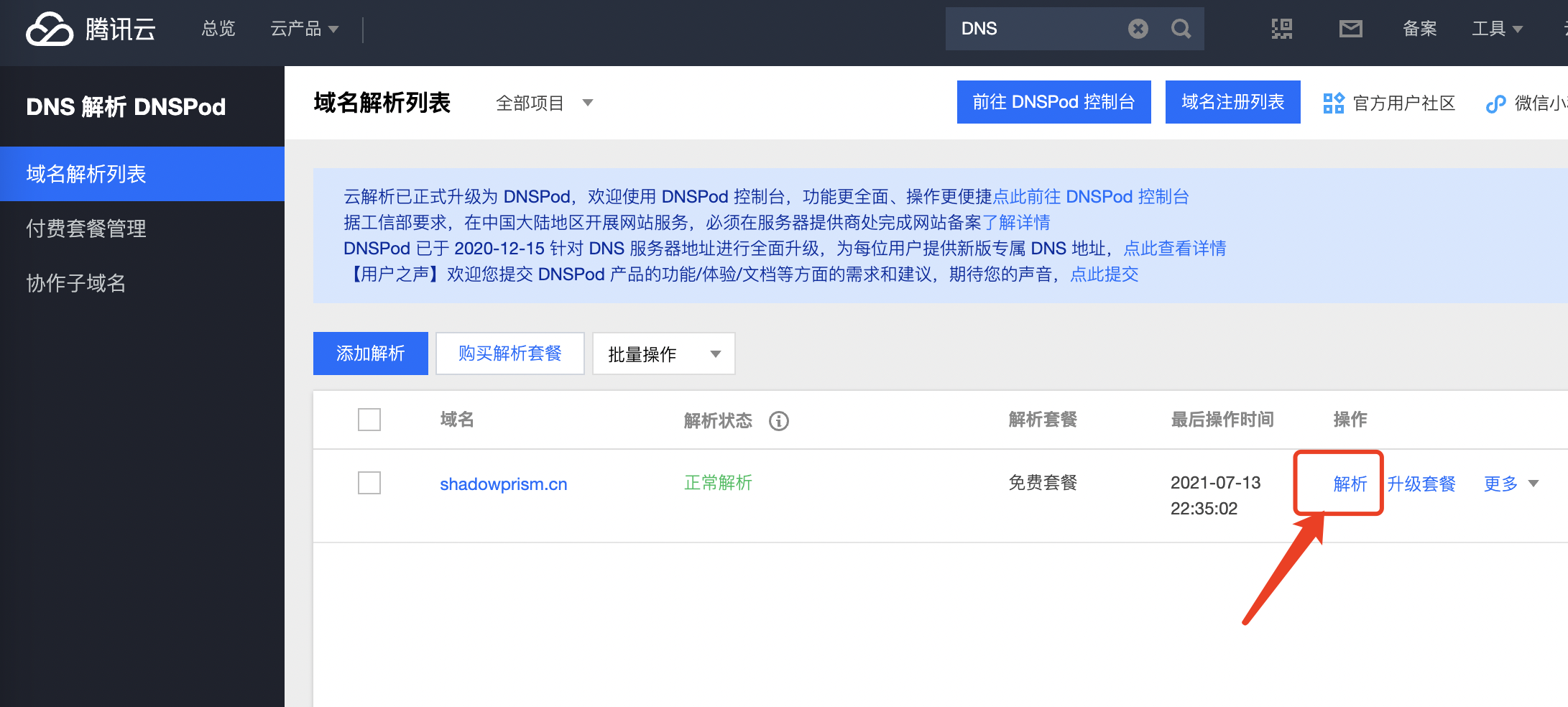
Task: Open the QR code scanner icon
Action: (1282, 29)
